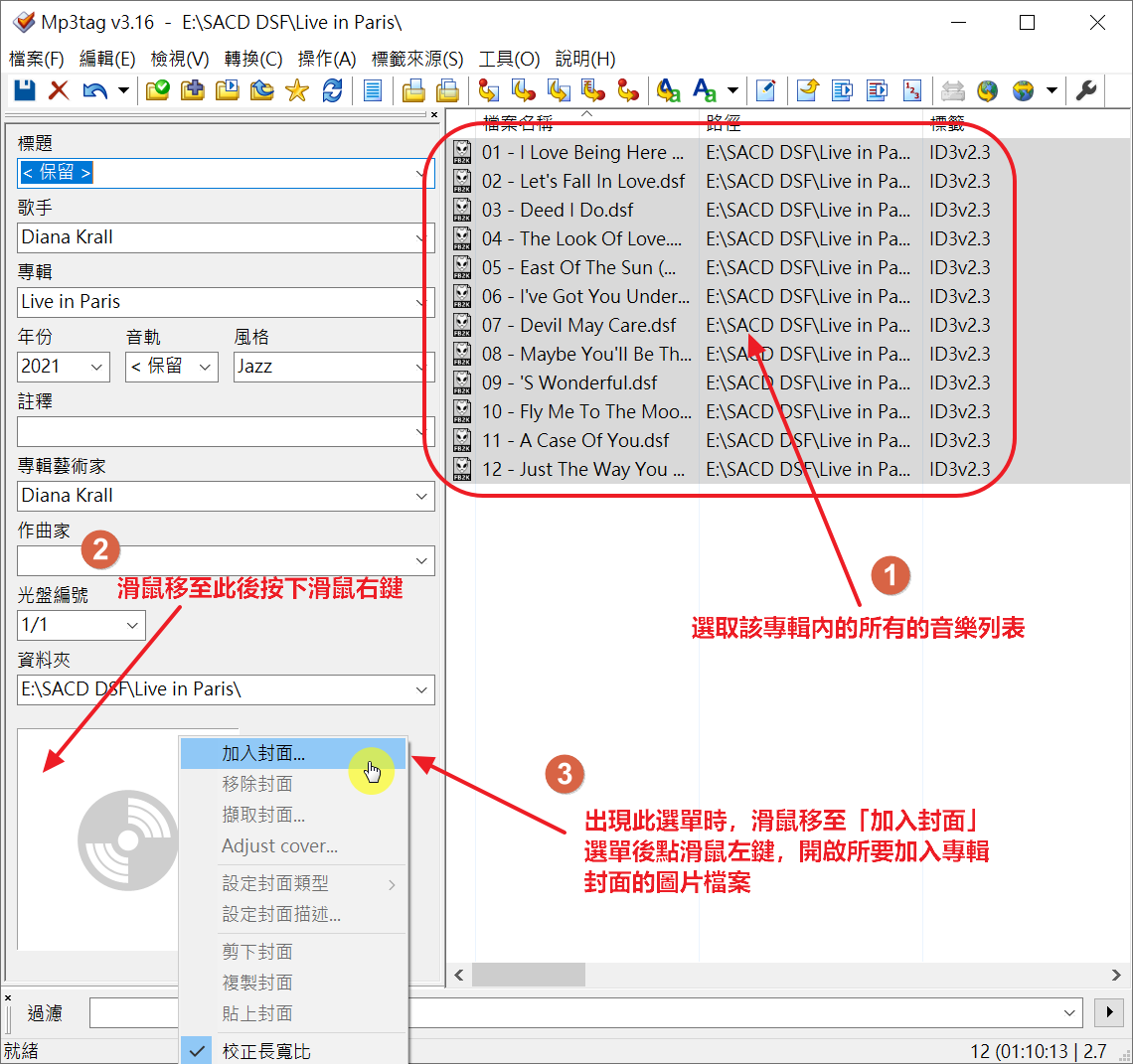Sort by the 路徑 column header

click(x=811, y=123)
